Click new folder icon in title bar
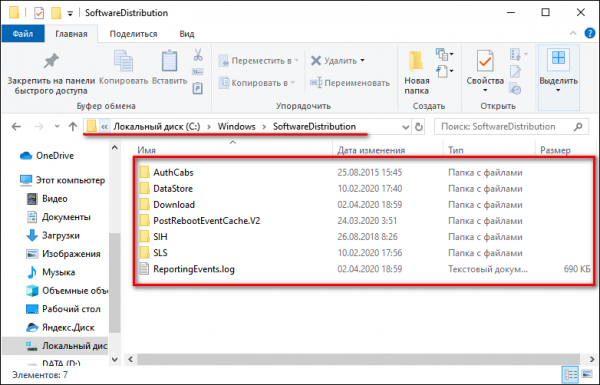This screenshot has height=385, width=600. pos(56,13)
